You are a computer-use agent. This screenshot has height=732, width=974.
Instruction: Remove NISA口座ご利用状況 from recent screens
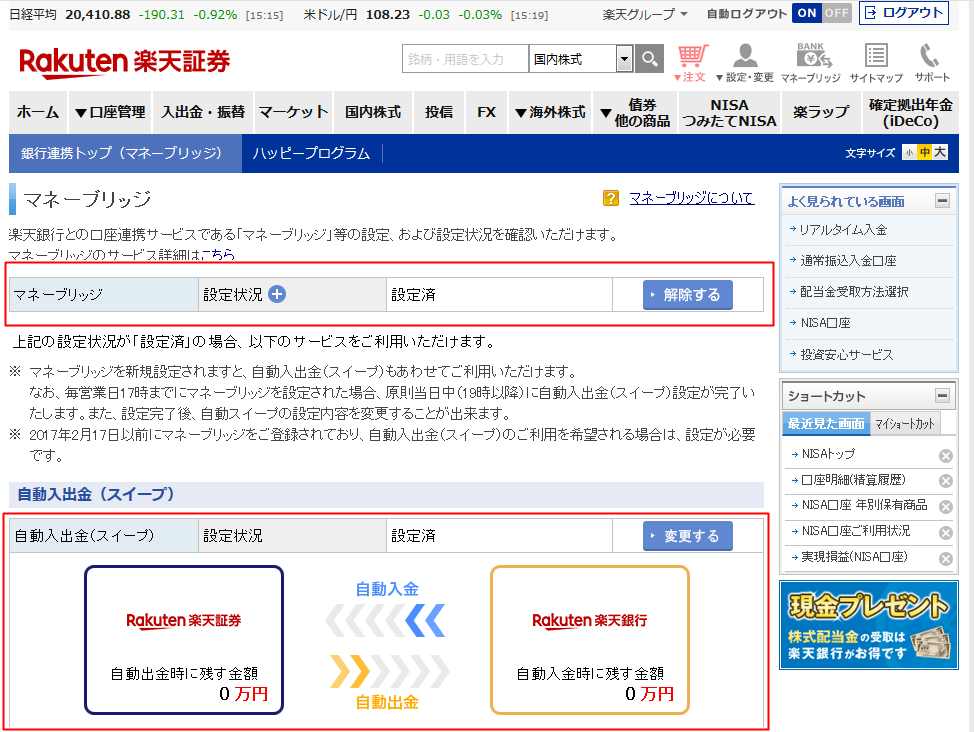pos(945,533)
